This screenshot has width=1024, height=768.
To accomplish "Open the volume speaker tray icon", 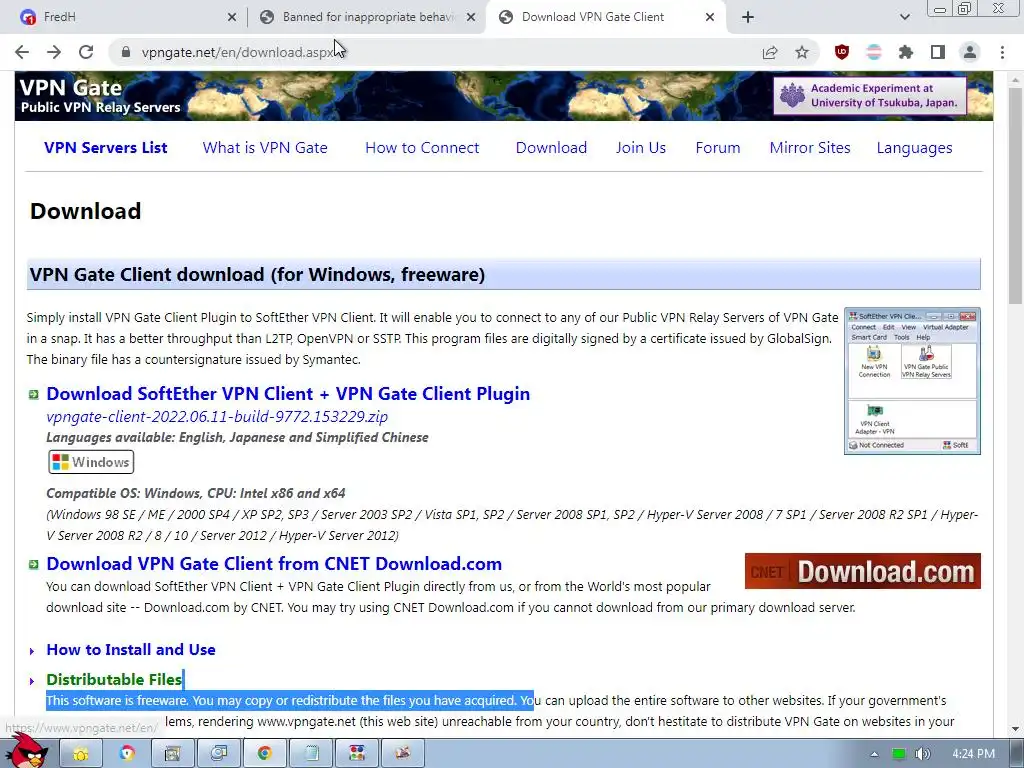I will click(923, 754).
